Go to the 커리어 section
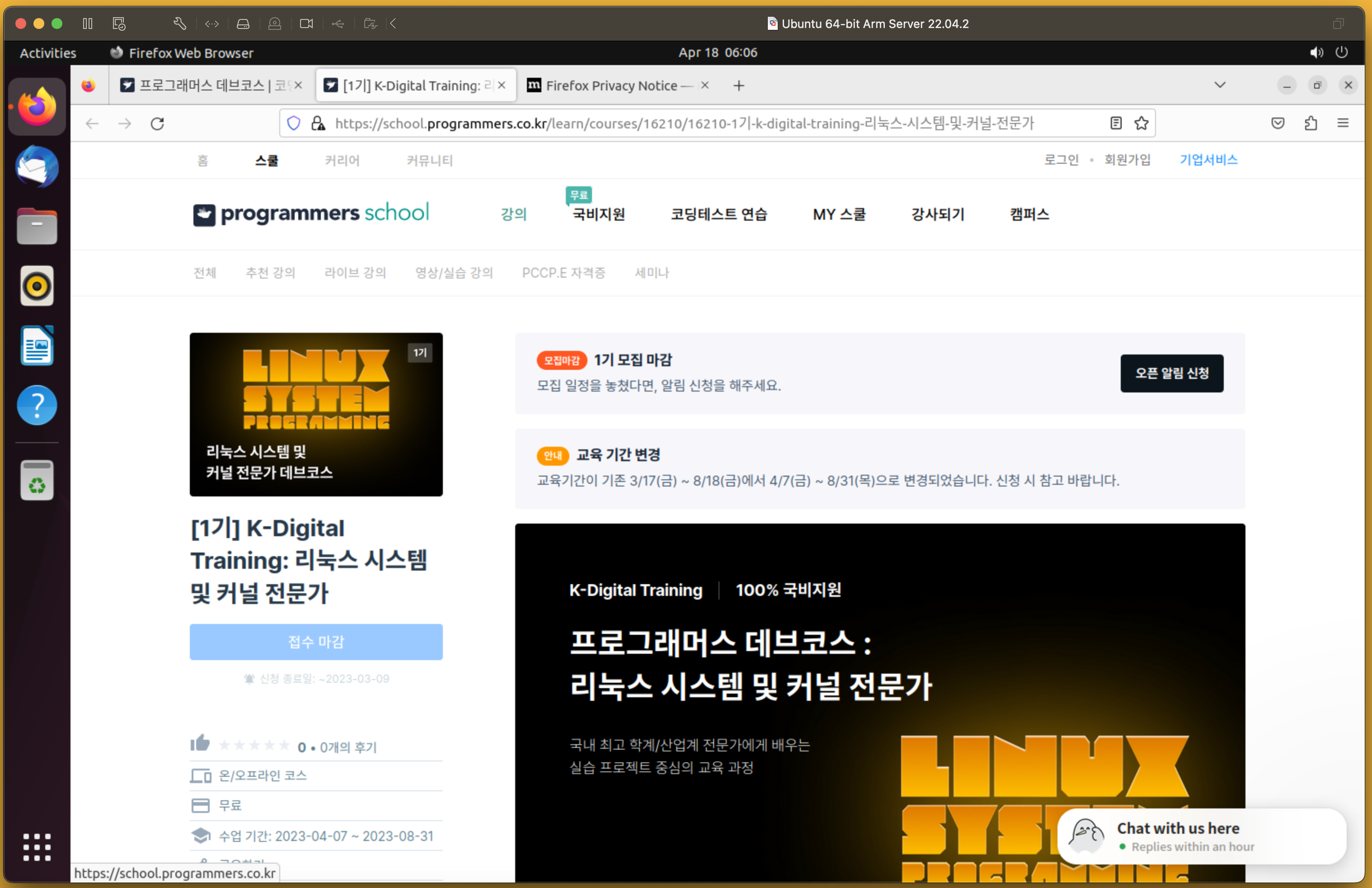1372x888 pixels. click(342, 161)
